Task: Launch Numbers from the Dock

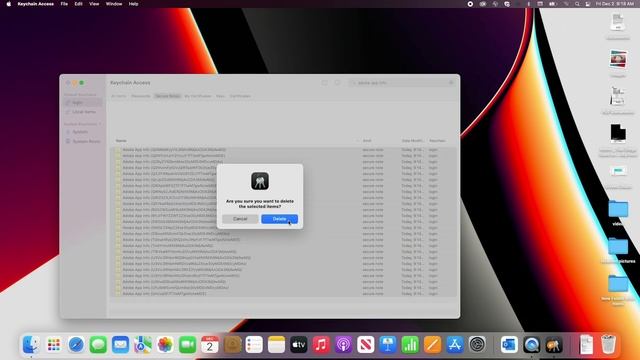Action: 410,345
